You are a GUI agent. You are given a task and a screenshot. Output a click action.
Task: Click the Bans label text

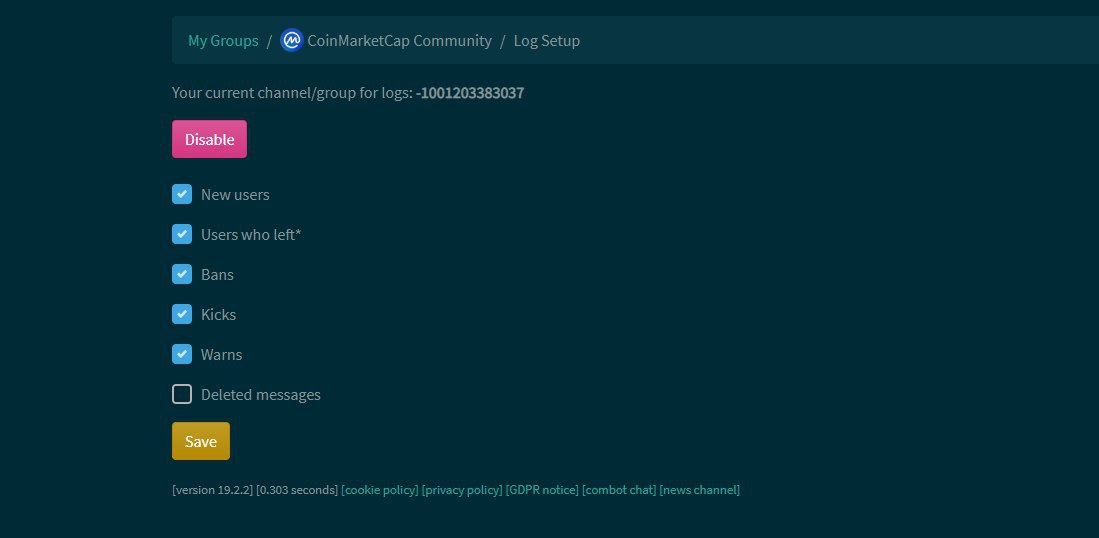point(217,275)
